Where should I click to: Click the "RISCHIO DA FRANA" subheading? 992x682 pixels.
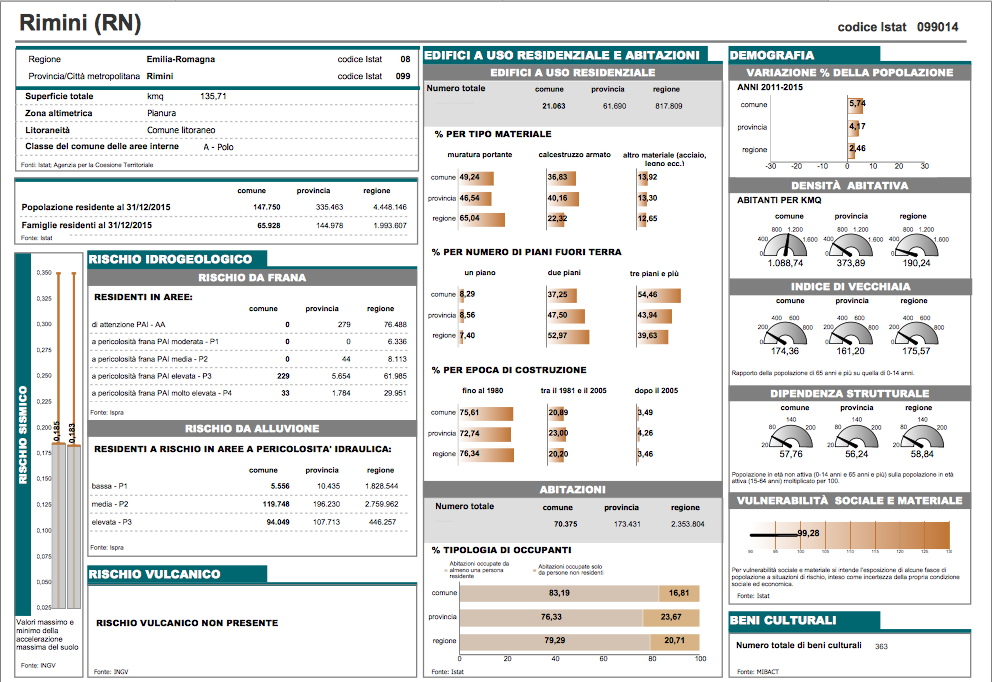252,278
